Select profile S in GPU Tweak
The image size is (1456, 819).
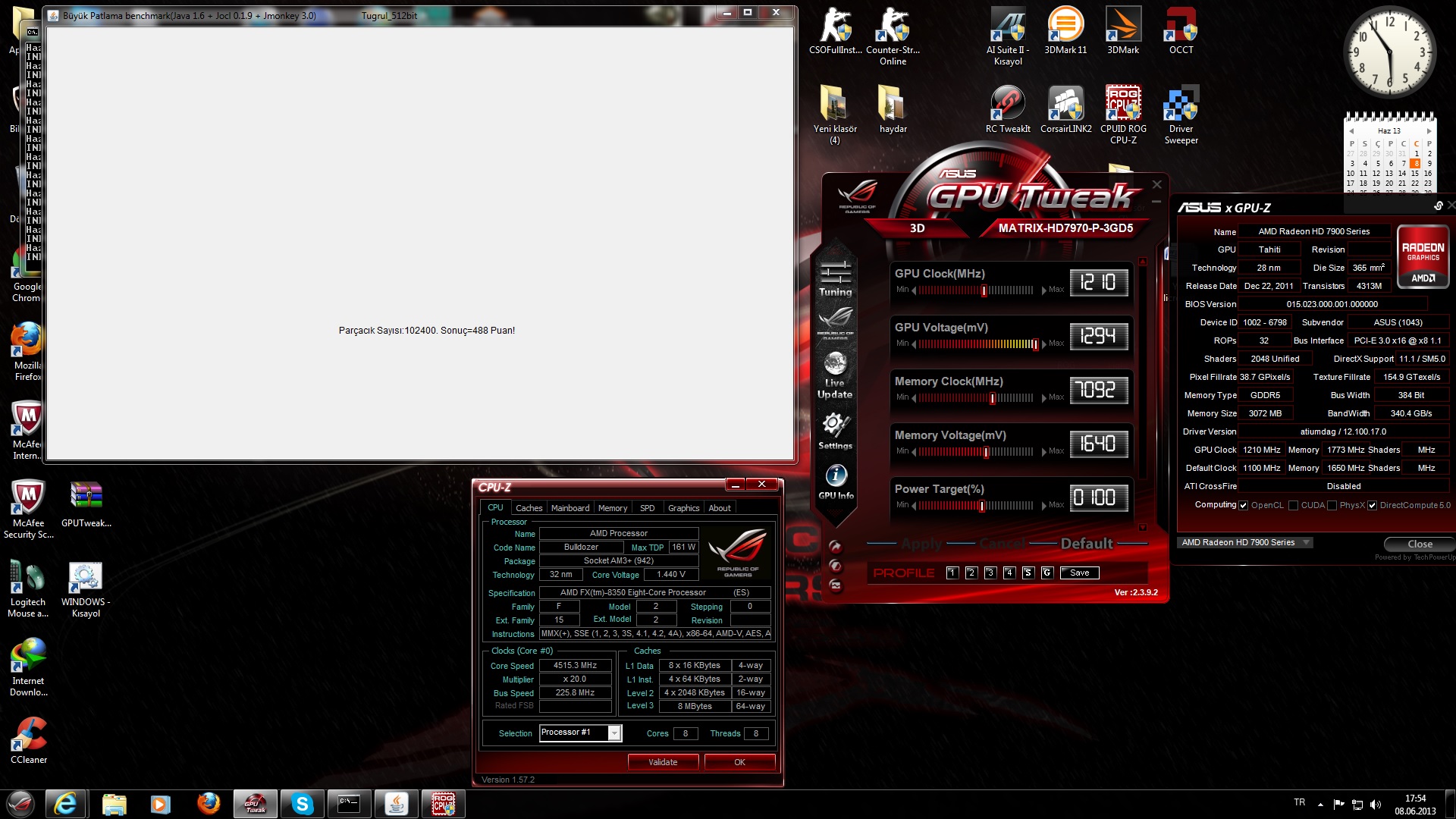(x=1028, y=573)
